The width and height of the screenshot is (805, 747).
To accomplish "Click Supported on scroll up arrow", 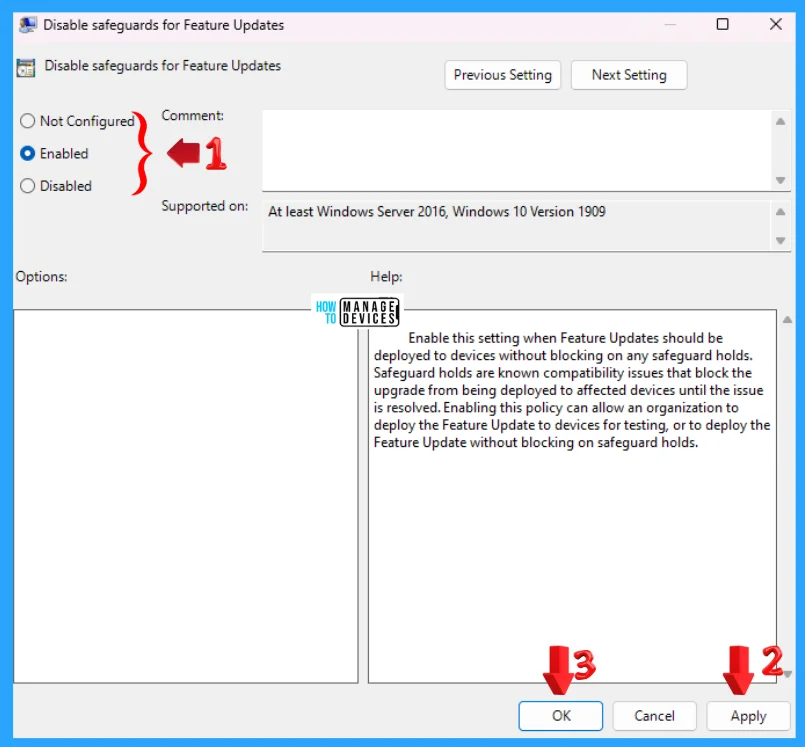I will tap(780, 212).
